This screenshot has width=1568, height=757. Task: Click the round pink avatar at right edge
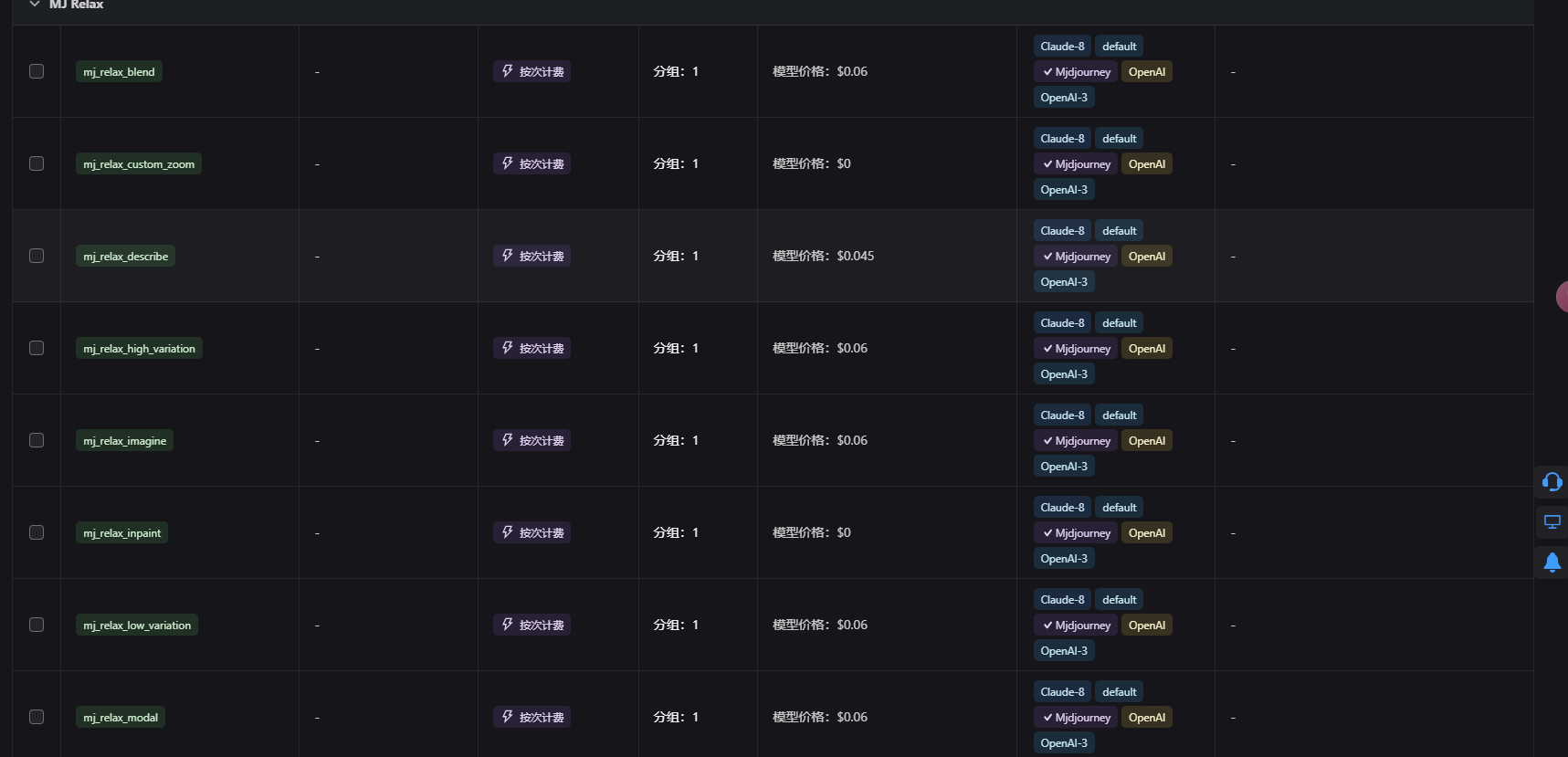[x=1563, y=297]
